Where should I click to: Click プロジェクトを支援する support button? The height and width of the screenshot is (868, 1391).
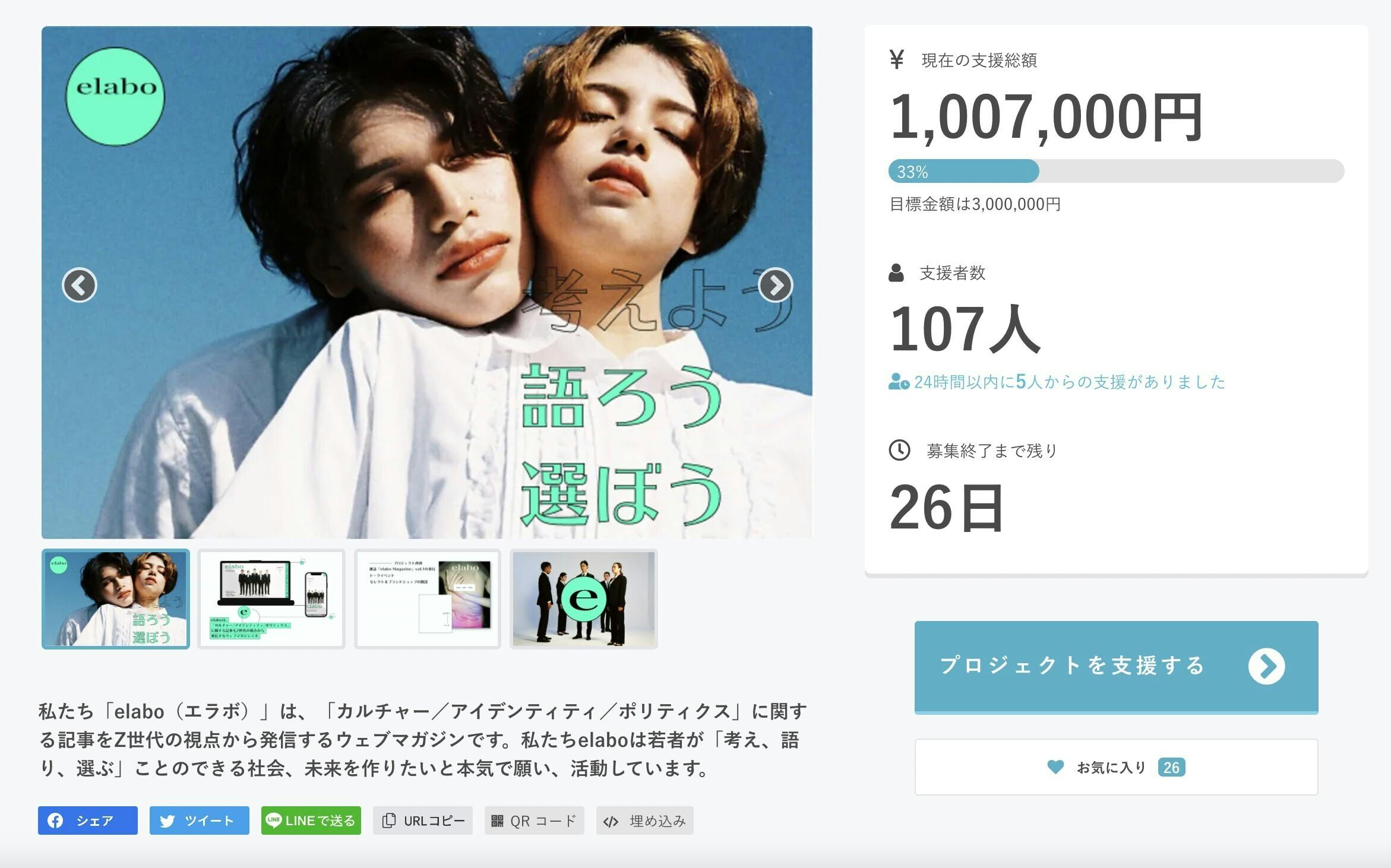(x=1117, y=667)
